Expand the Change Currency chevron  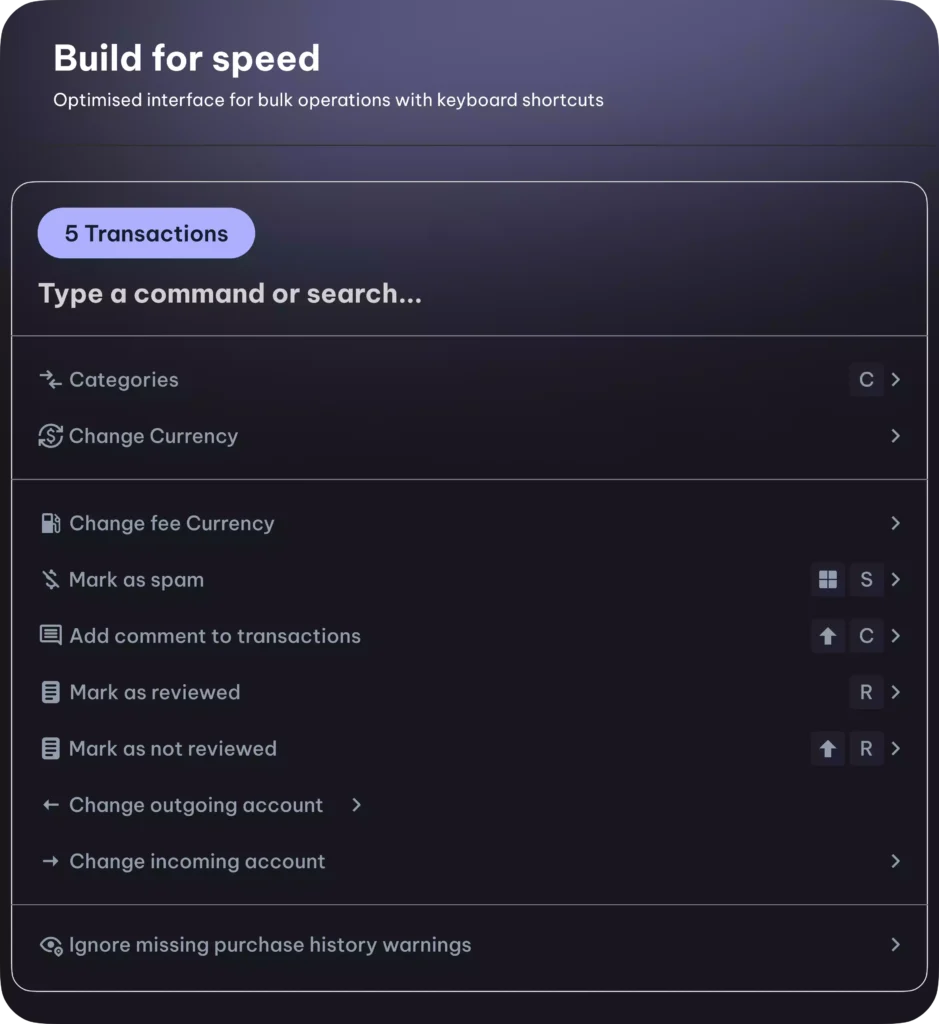coord(896,436)
